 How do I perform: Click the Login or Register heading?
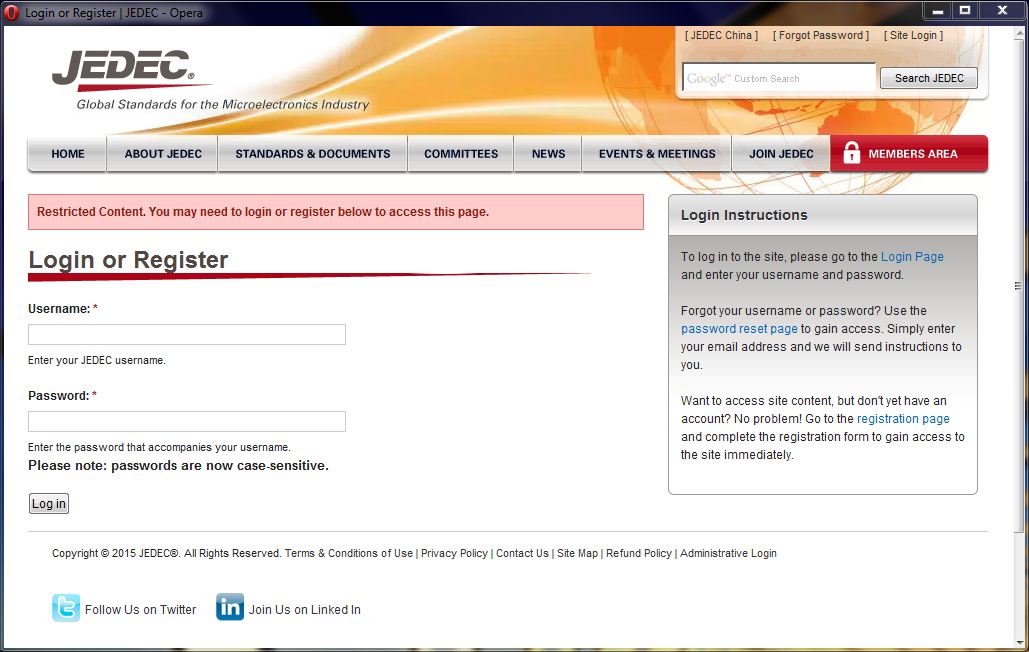click(128, 260)
